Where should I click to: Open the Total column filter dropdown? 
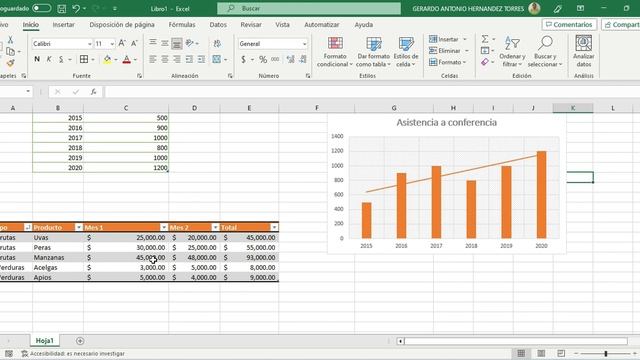coord(274,227)
